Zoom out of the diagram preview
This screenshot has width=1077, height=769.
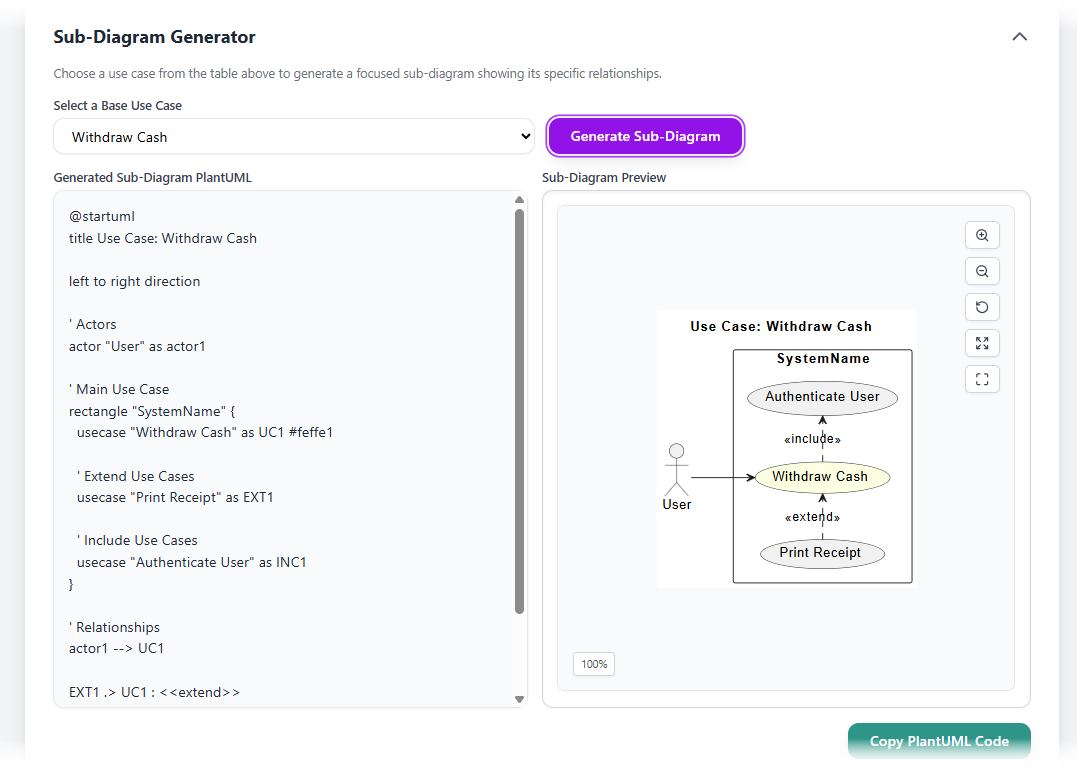point(982,271)
